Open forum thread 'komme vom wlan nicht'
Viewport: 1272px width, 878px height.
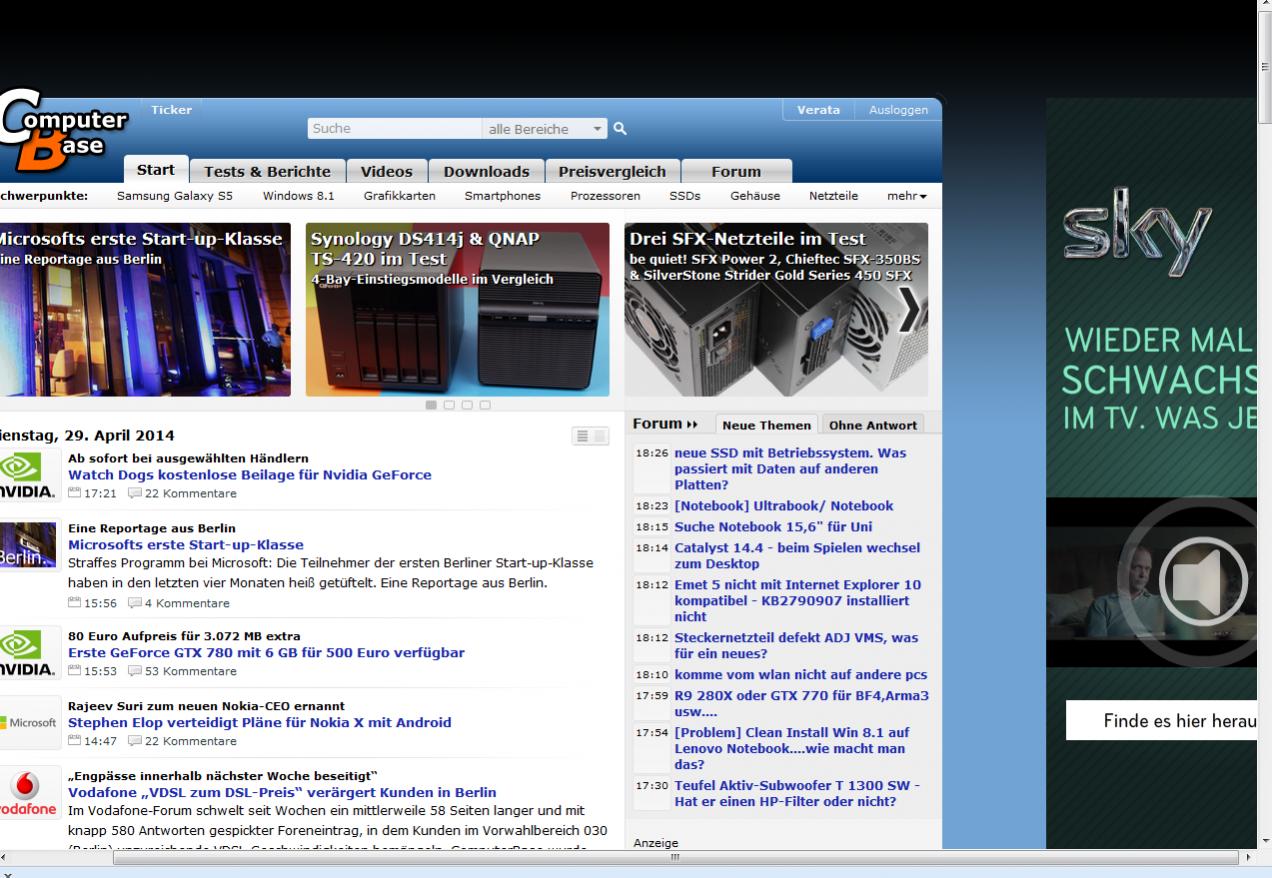pos(800,674)
